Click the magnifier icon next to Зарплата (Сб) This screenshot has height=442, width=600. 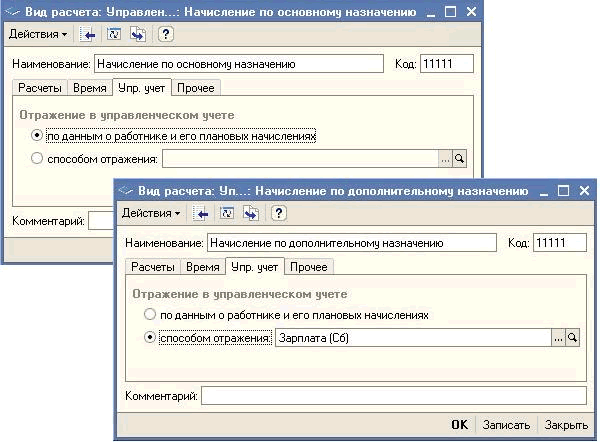tap(573, 339)
